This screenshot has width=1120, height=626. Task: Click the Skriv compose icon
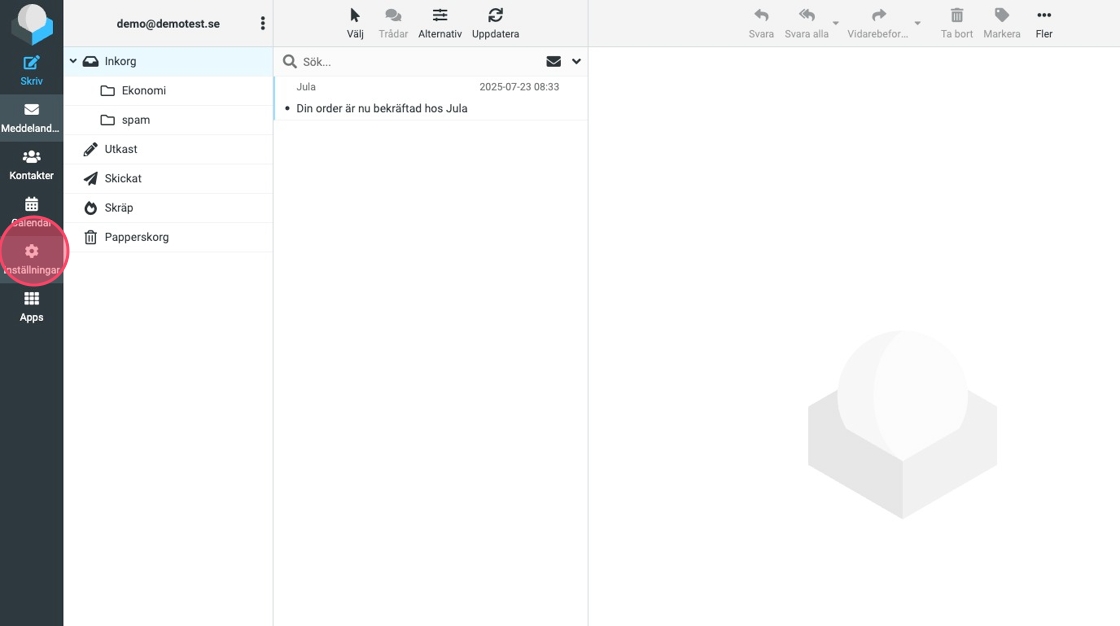click(31, 64)
